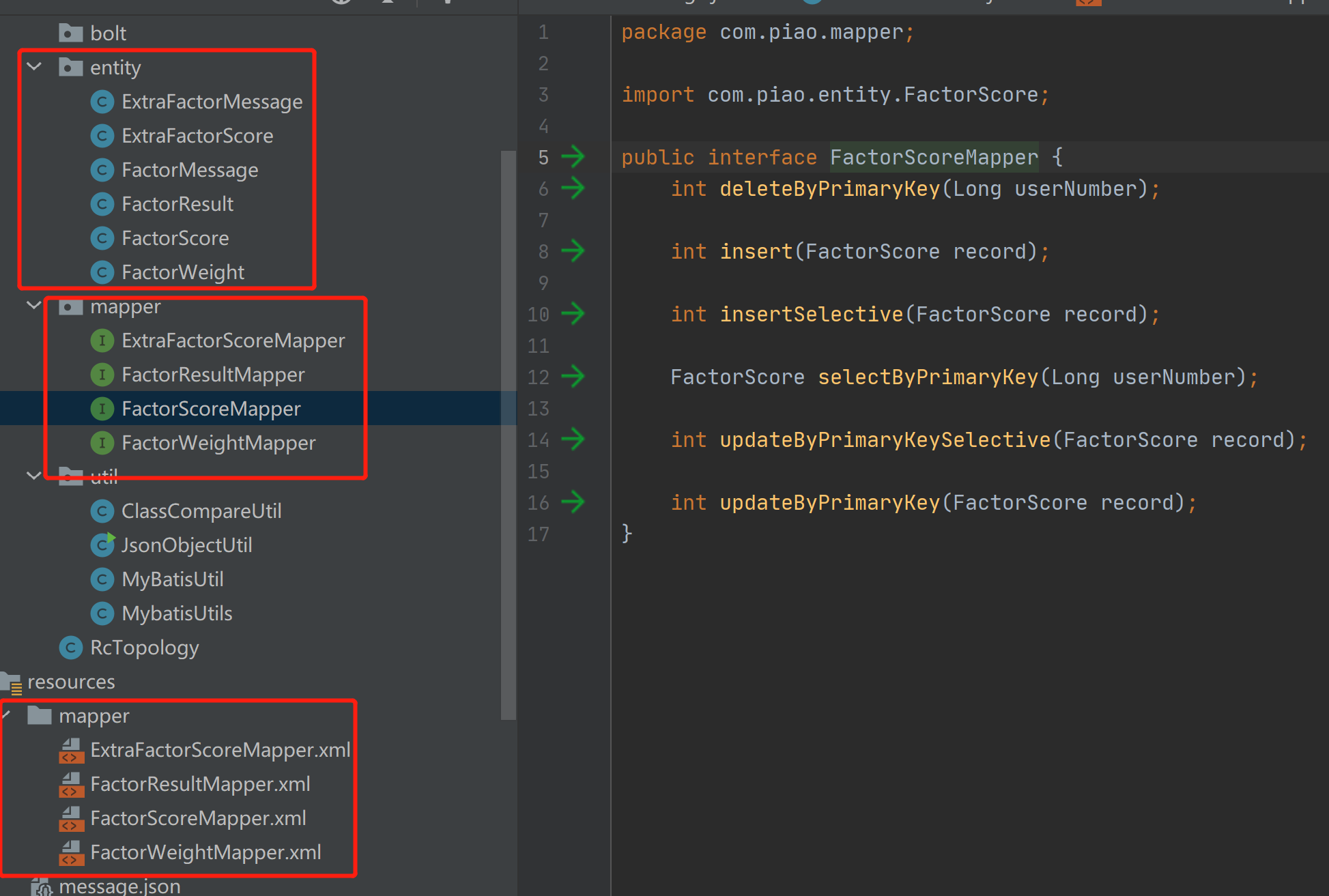Click FactorScoreMapper interface name in code

click(x=933, y=158)
